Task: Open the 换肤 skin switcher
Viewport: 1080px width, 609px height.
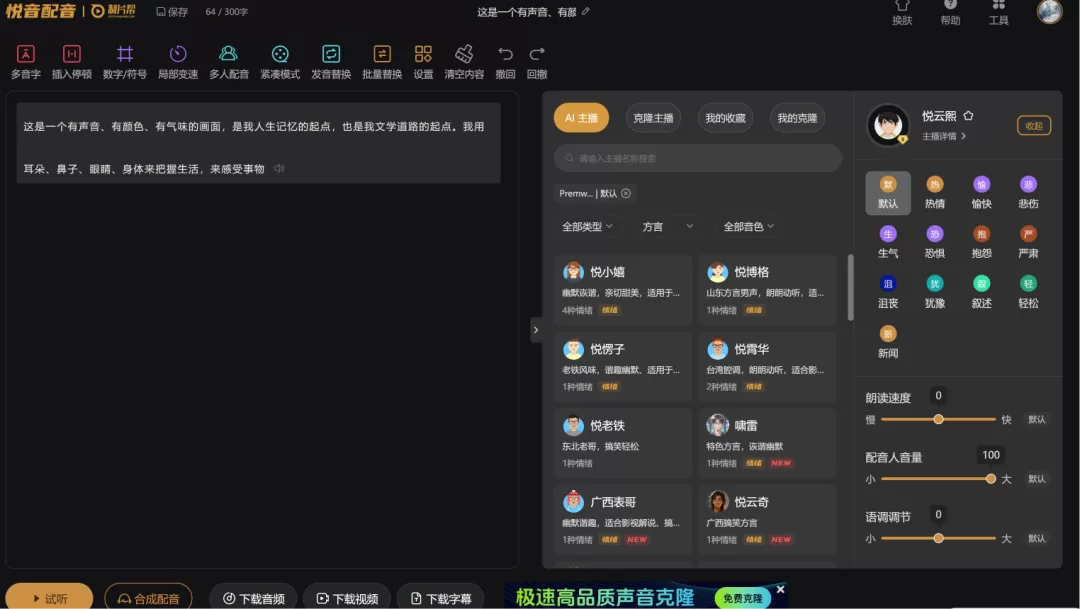Action: coord(902,12)
